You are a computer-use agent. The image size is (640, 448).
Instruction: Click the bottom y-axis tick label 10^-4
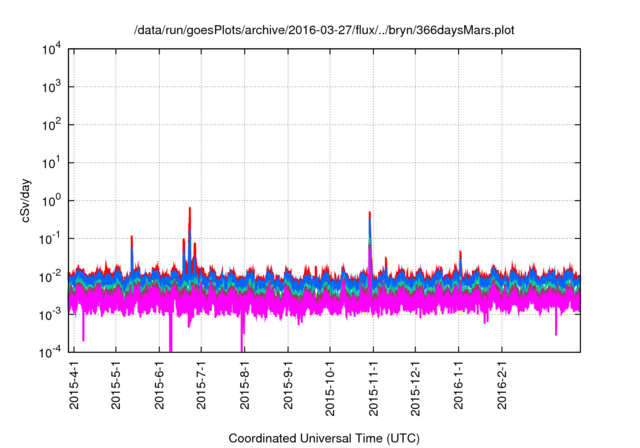point(52,352)
